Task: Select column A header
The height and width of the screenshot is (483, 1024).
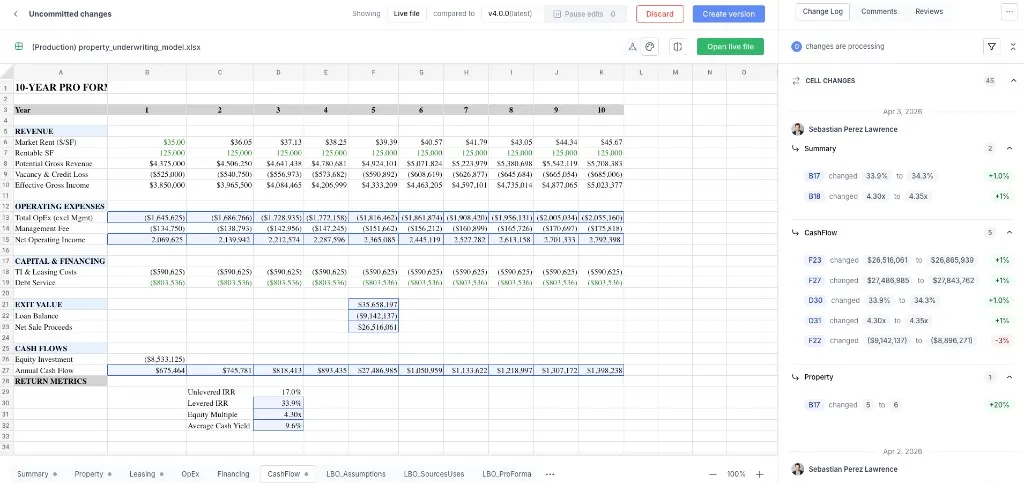Action: pos(61,72)
